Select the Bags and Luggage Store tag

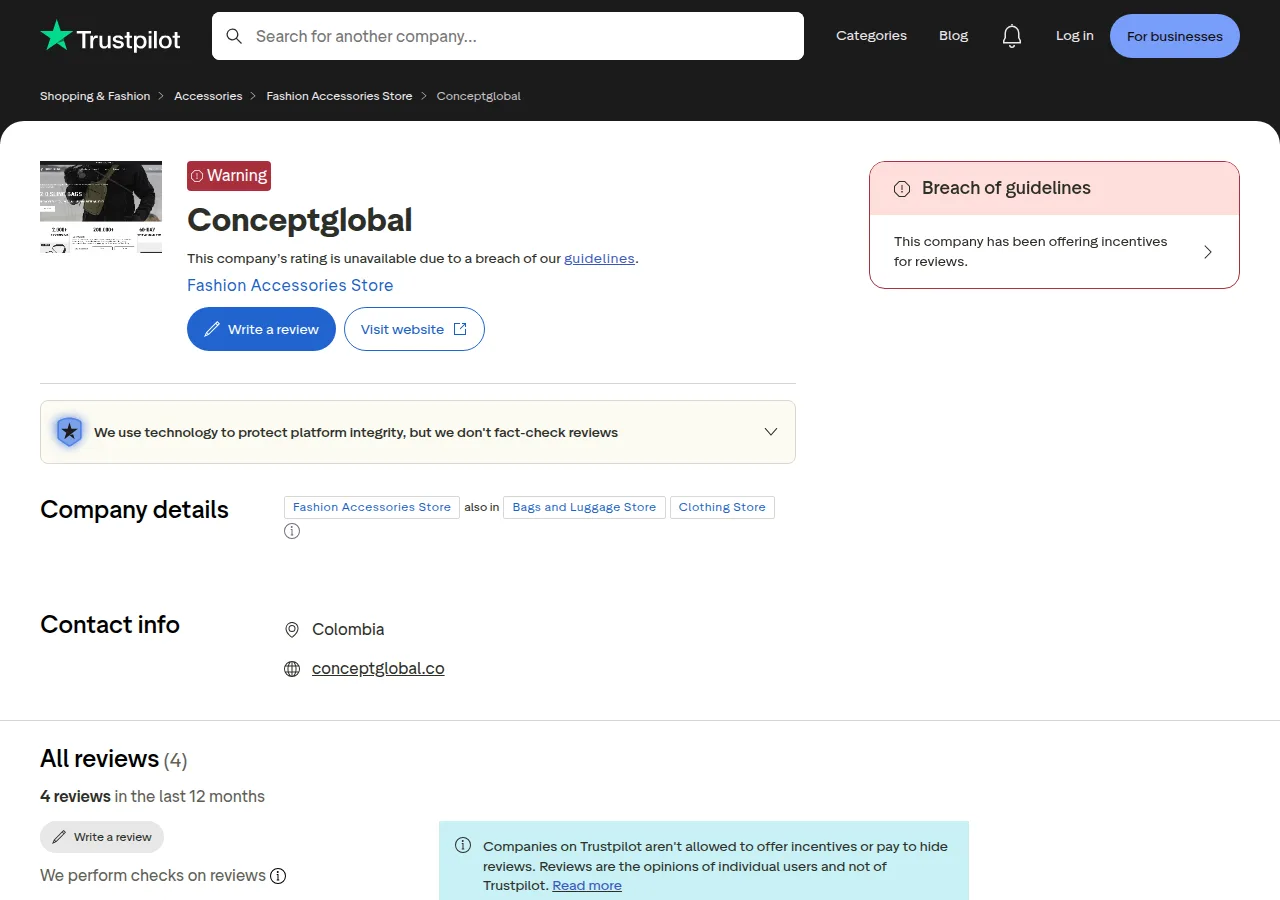(584, 507)
